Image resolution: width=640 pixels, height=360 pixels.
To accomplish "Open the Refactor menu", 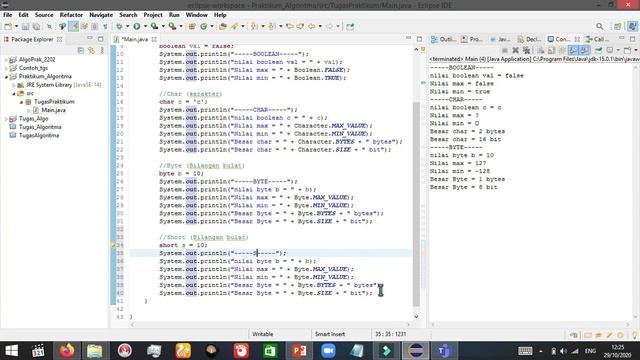I will tap(71, 15).
